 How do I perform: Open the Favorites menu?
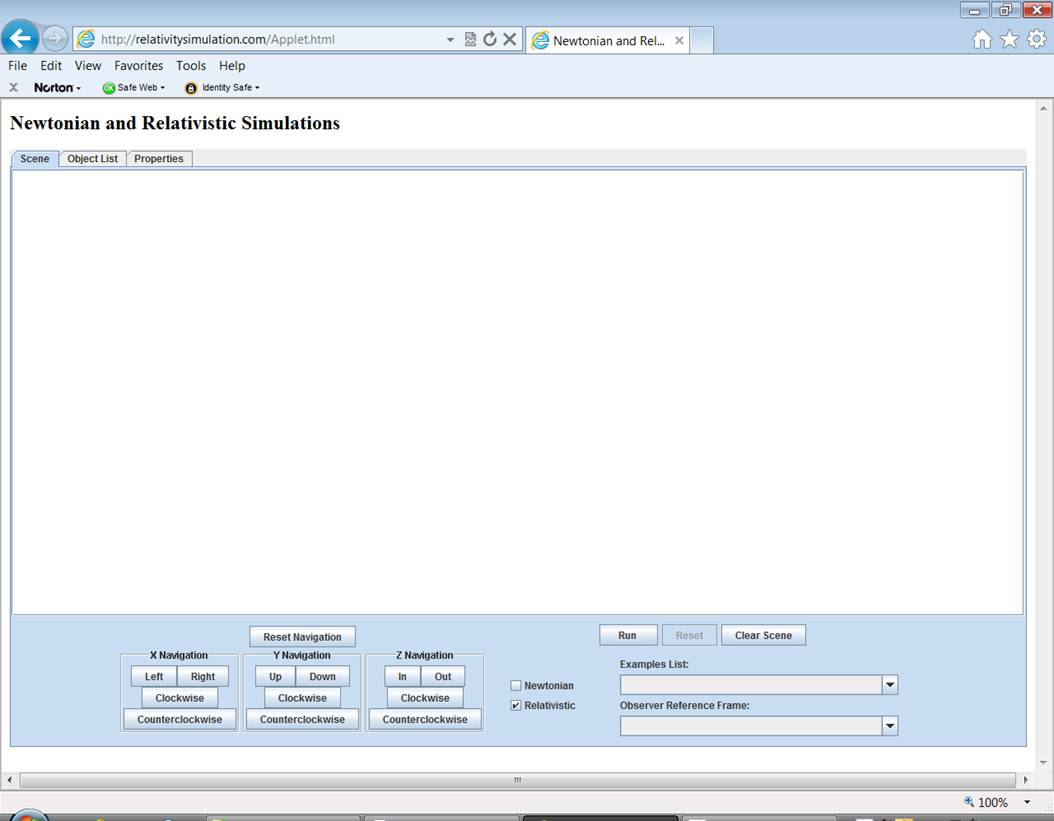point(138,66)
